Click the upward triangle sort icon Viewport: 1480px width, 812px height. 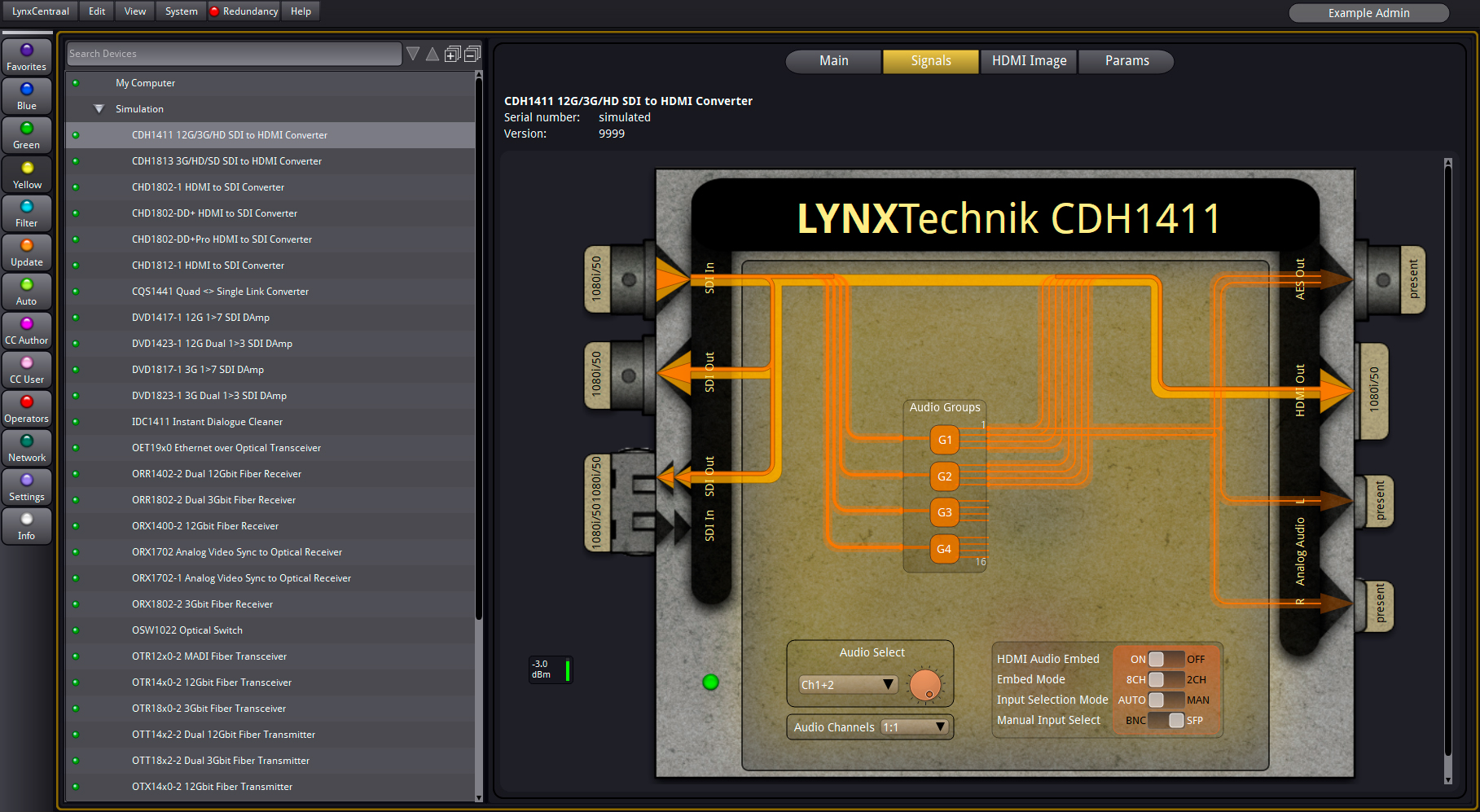(x=433, y=54)
